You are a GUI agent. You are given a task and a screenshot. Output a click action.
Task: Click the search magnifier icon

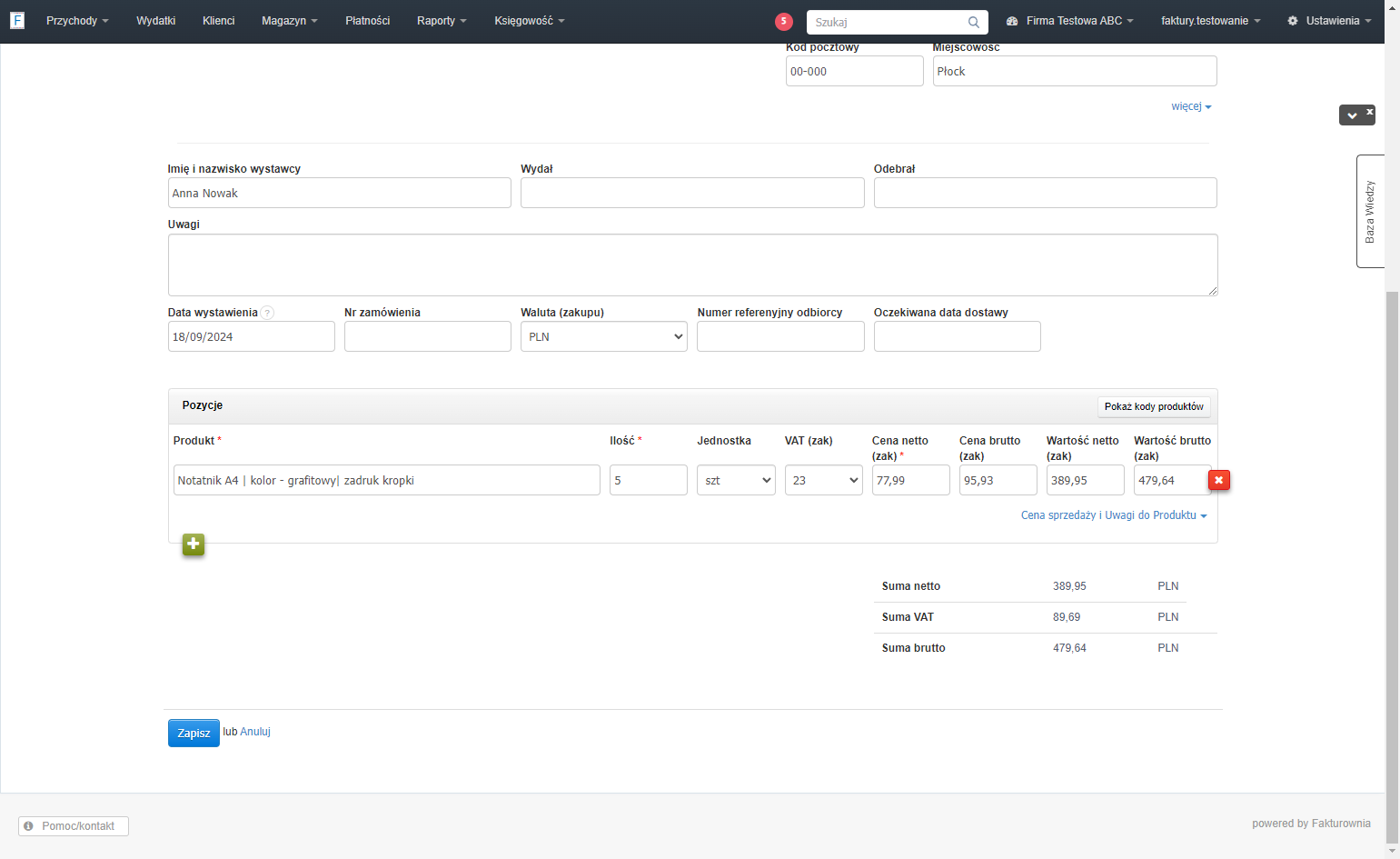pos(974,22)
